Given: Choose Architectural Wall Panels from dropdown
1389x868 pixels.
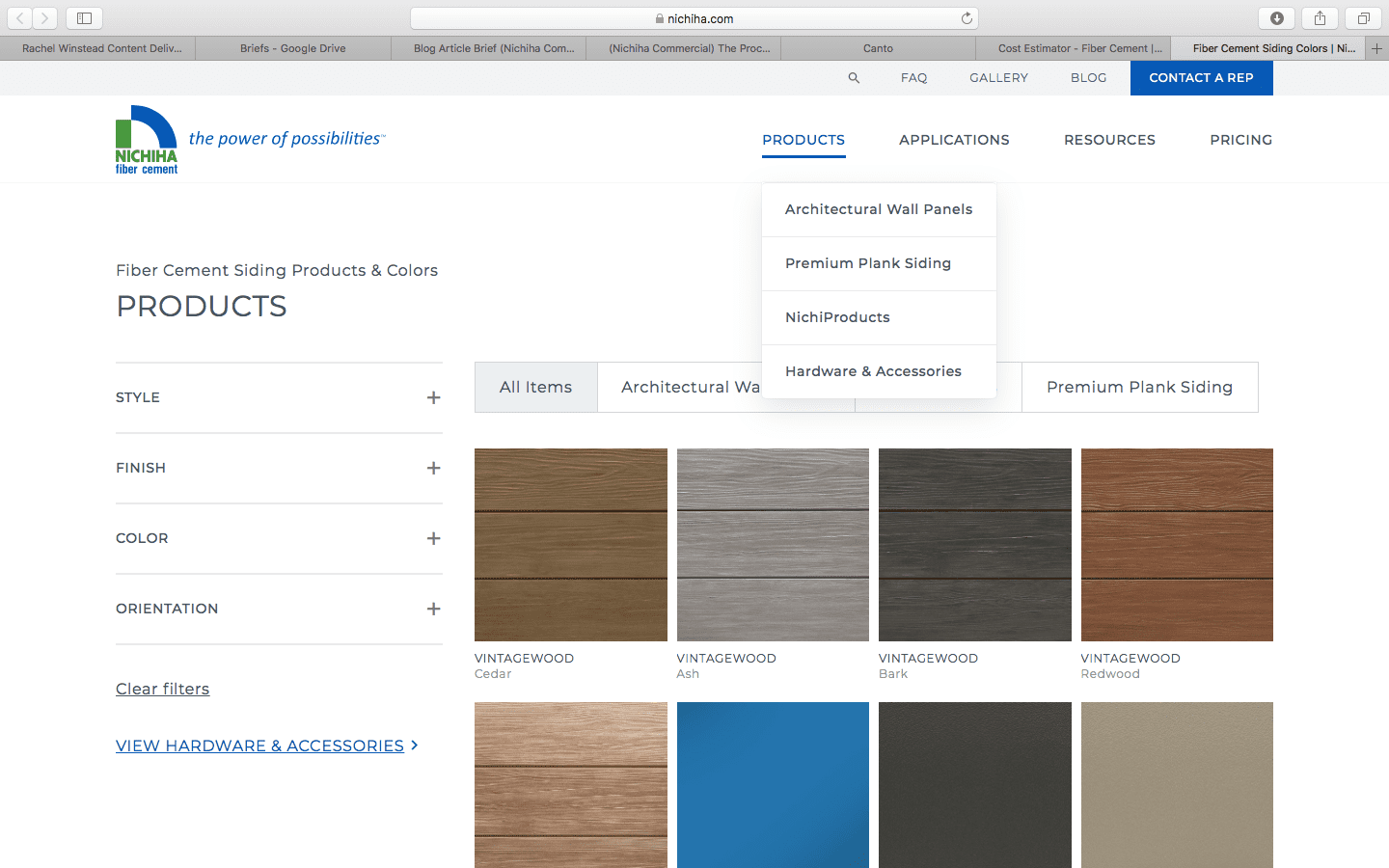Looking at the screenshot, I should click(x=879, y=209).
